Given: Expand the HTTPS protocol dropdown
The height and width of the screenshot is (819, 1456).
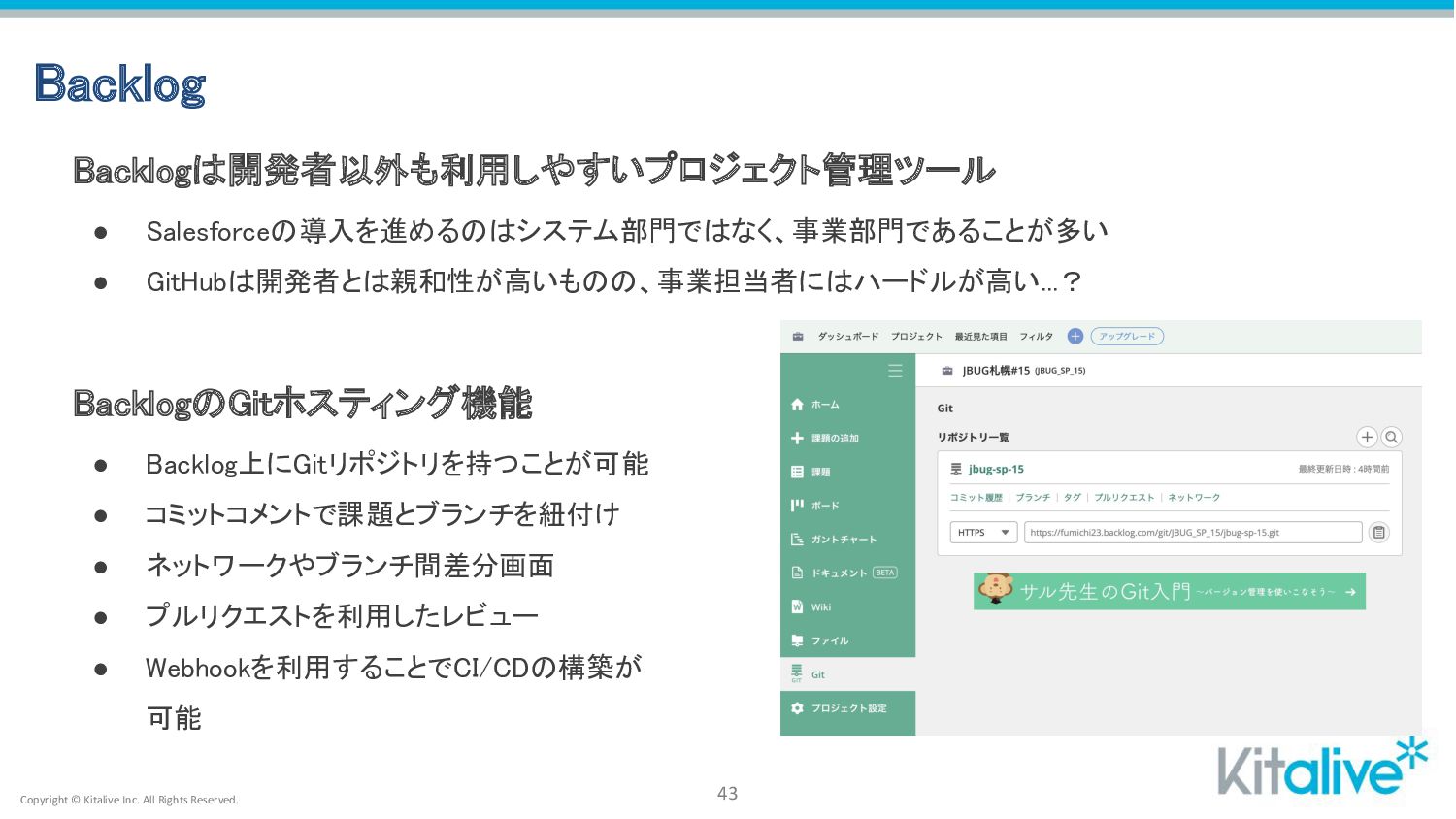Looking at the screenshot, I should [x=983, y=533].
